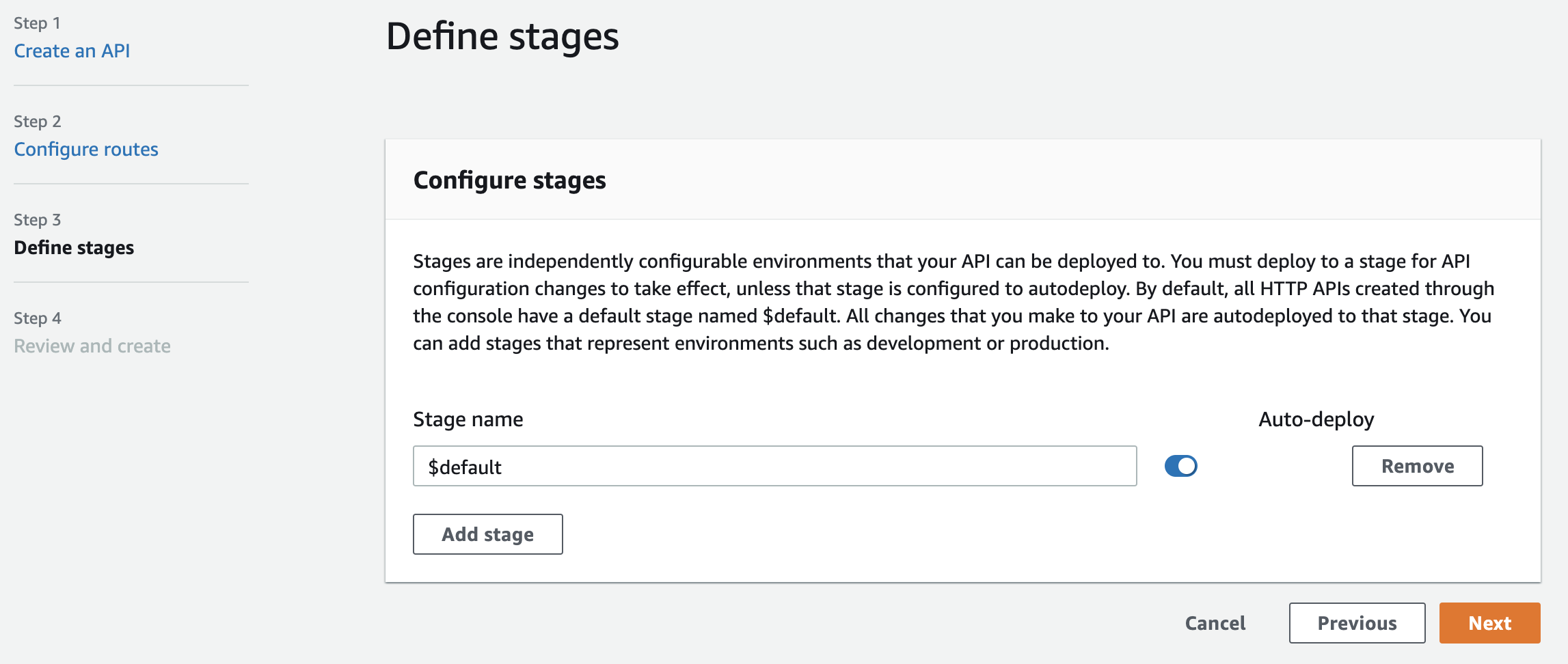
Task: Remove the $default stage
Action: [1417, 467]
